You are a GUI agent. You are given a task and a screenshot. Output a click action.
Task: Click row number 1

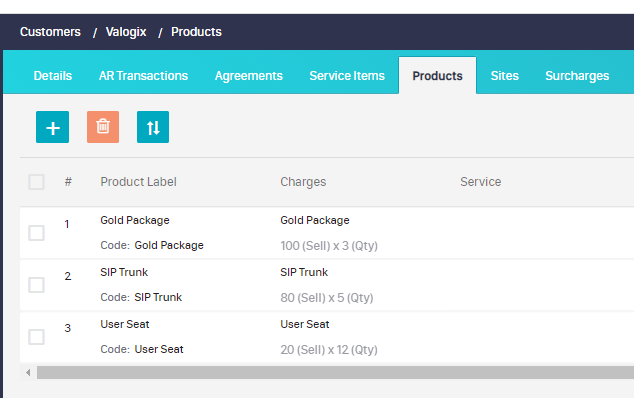click(67, 224)
